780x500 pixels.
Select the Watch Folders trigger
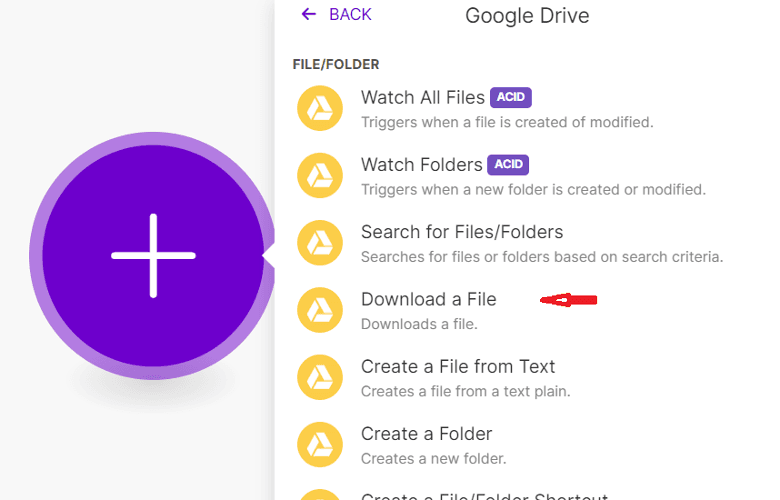point(421,165)
